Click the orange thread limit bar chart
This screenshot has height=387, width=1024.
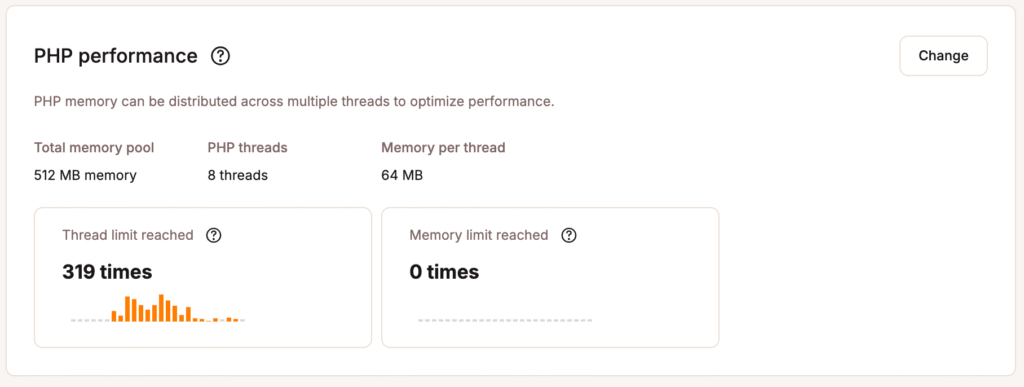click(157, 308)
